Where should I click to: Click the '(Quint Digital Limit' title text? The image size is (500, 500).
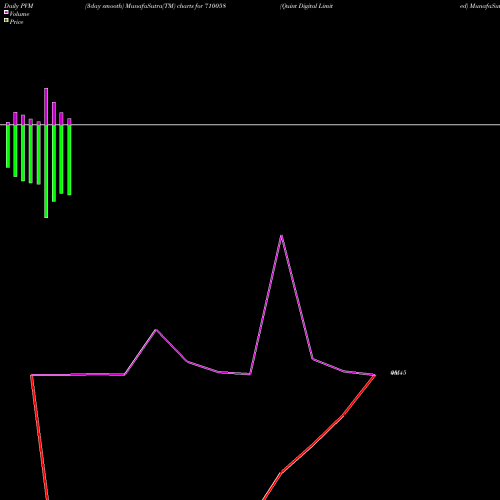click(x=306, y=6)
